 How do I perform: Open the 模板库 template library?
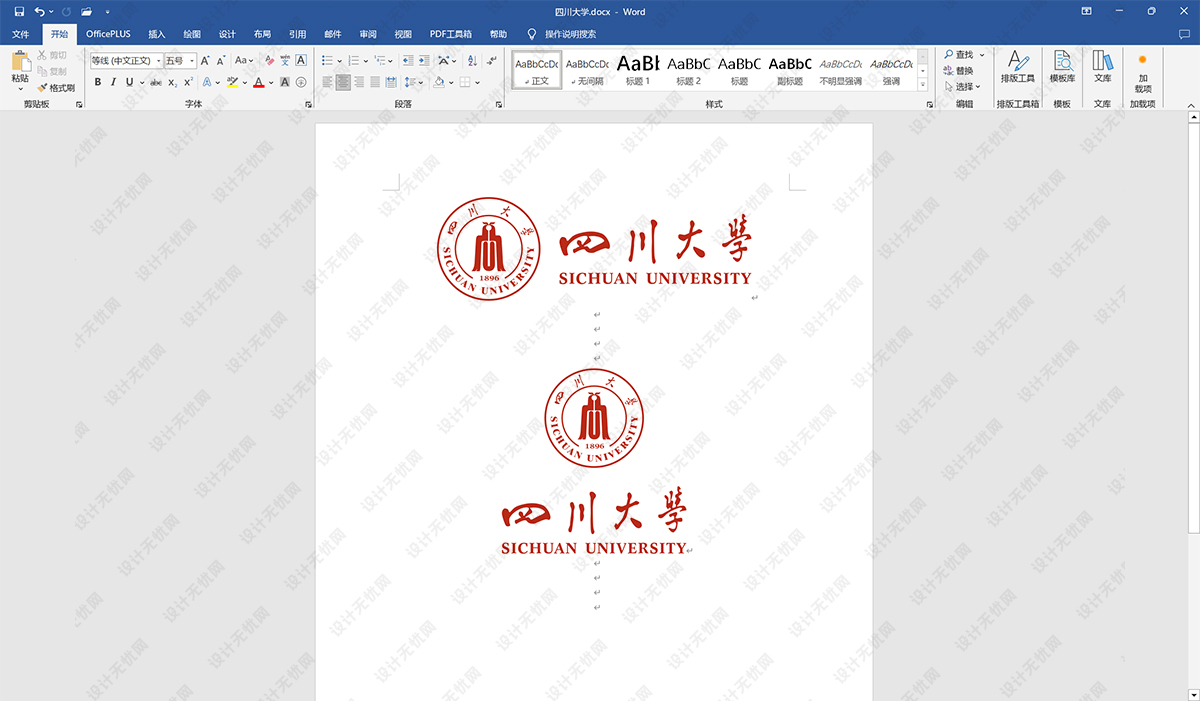coord(1062,67)
